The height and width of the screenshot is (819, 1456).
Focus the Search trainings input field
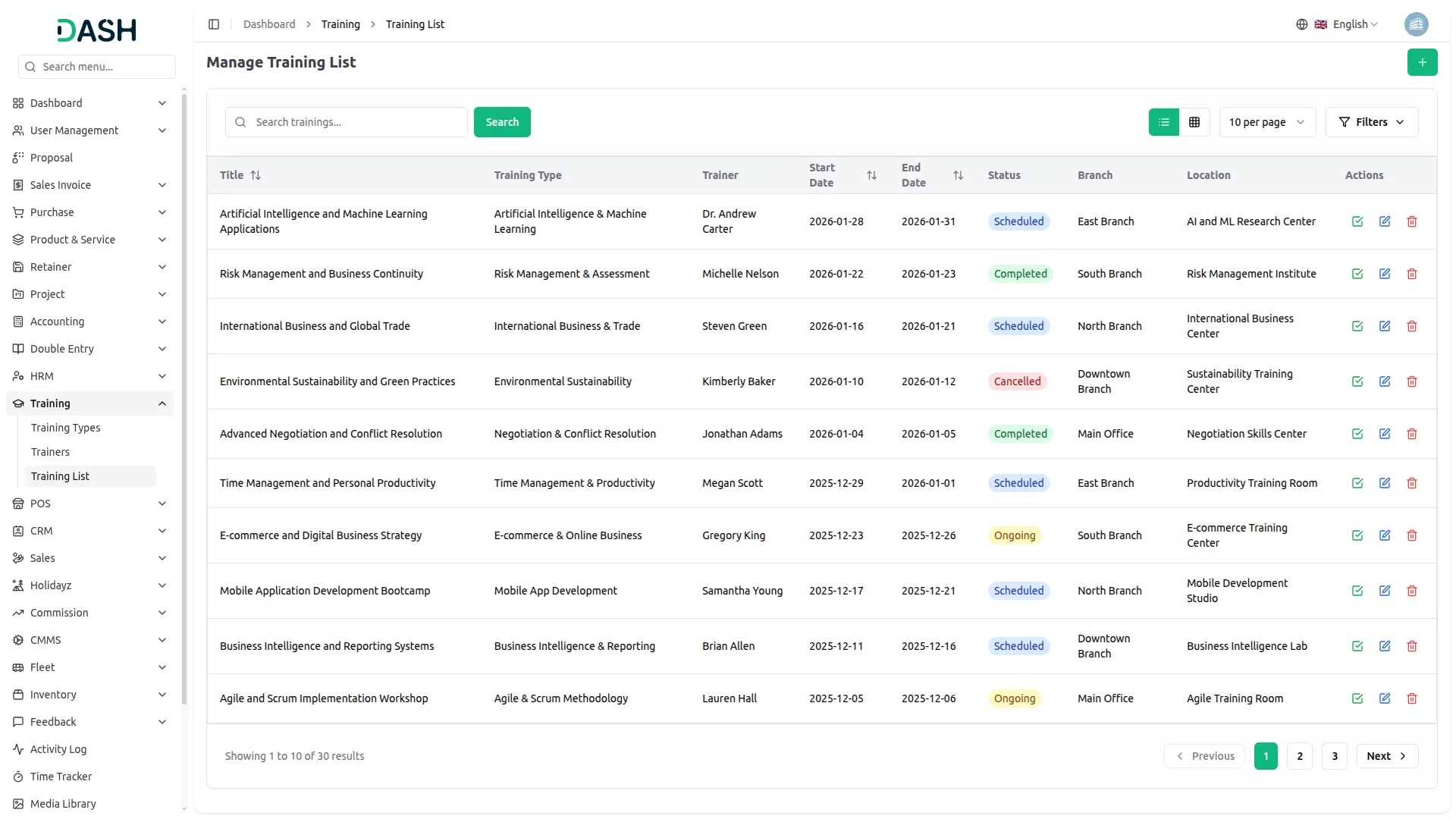tap(347, 122)
